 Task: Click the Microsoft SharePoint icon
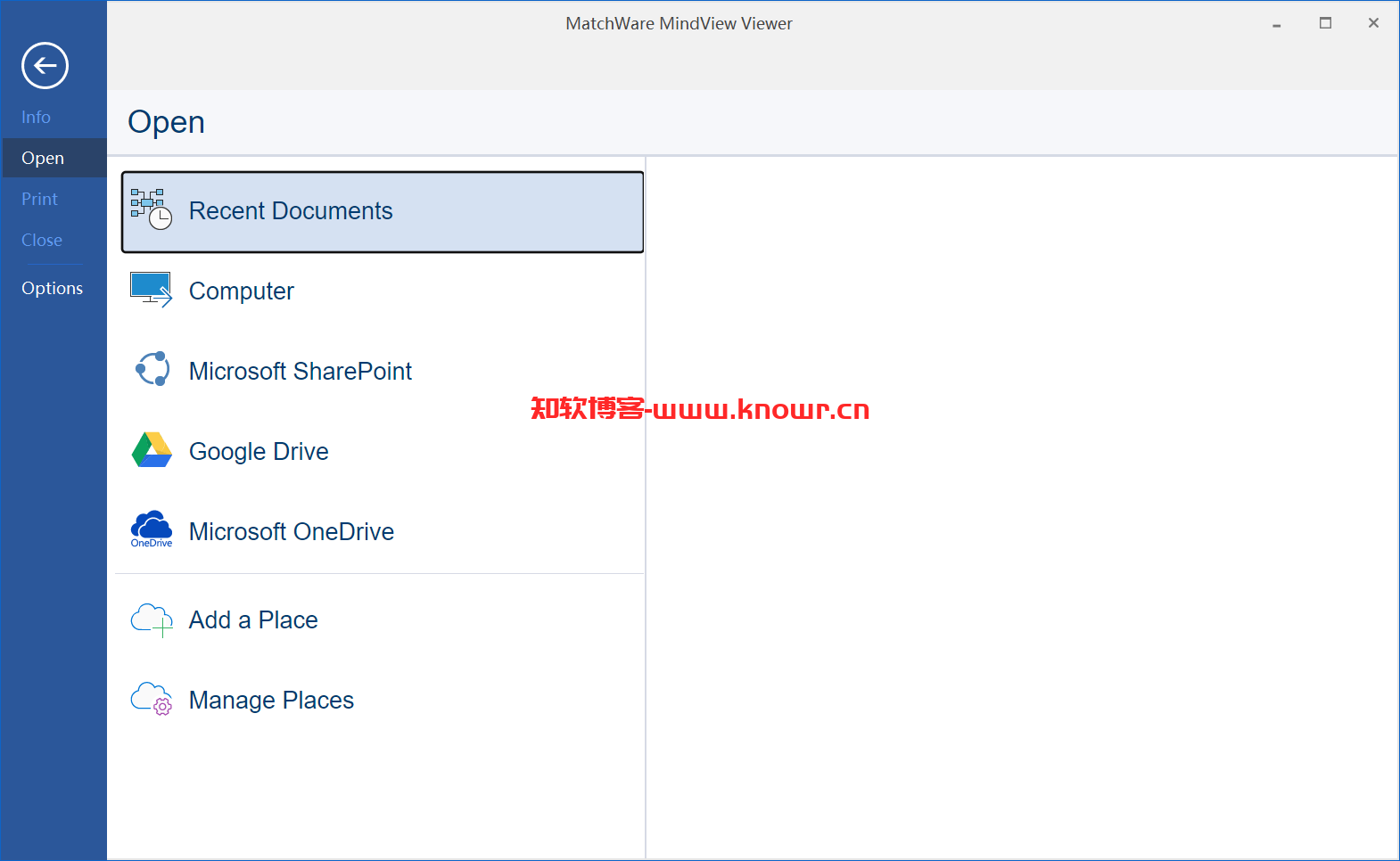152,369
